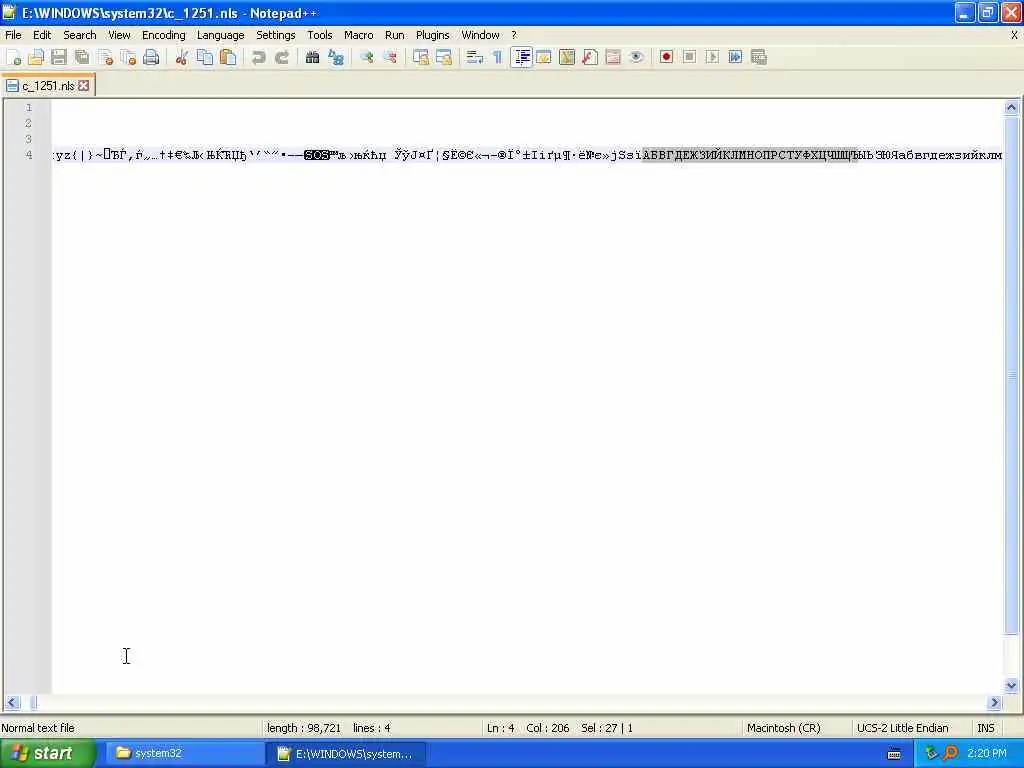The height and width of the screenshot is (768, 1024).
Task: Save current recorded macro icon
Action: pyautogui.click(x=759, y=57)
